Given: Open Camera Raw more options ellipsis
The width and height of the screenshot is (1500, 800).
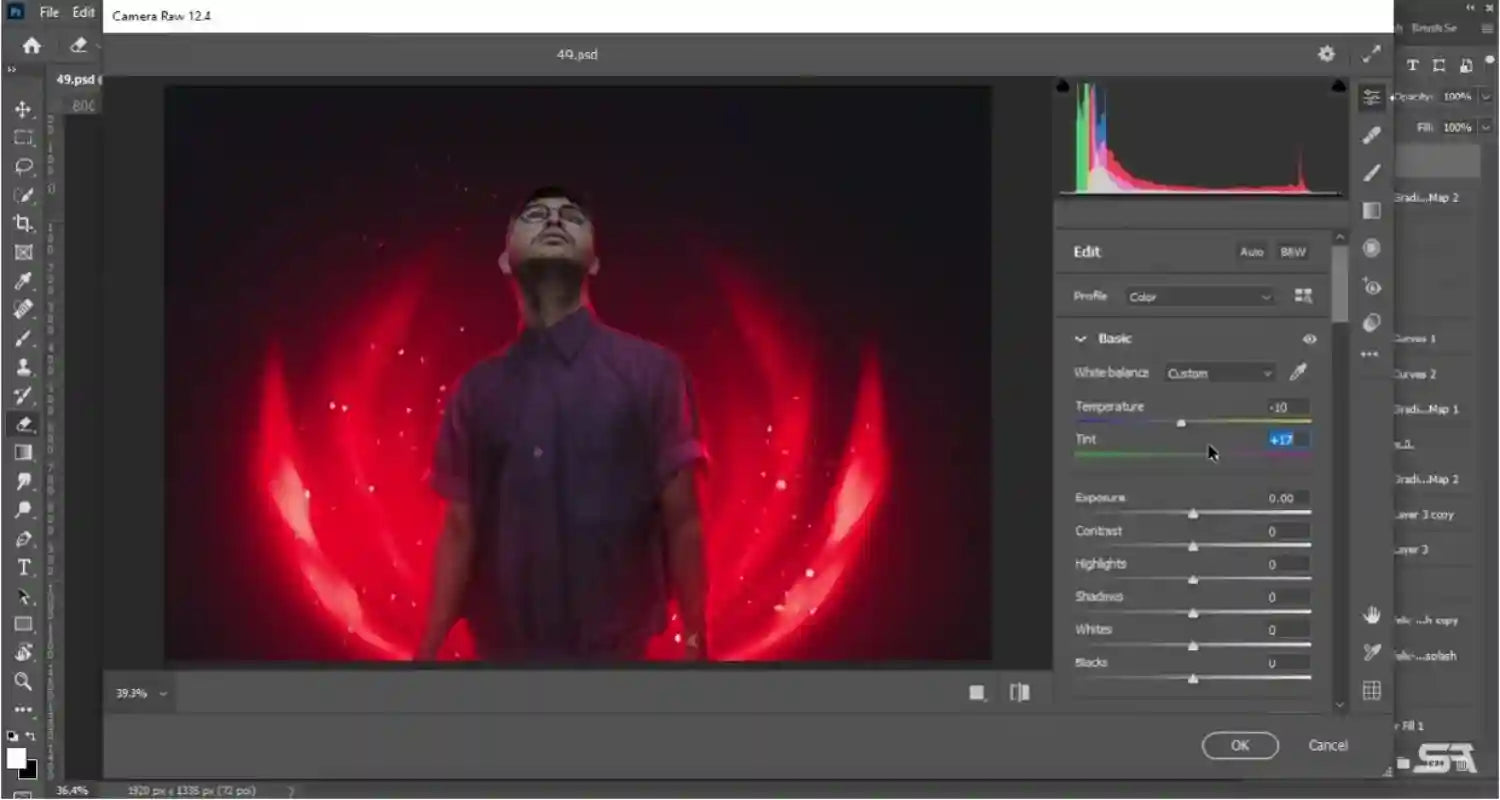Looking at the screenshot, I should coord(1371,354).
